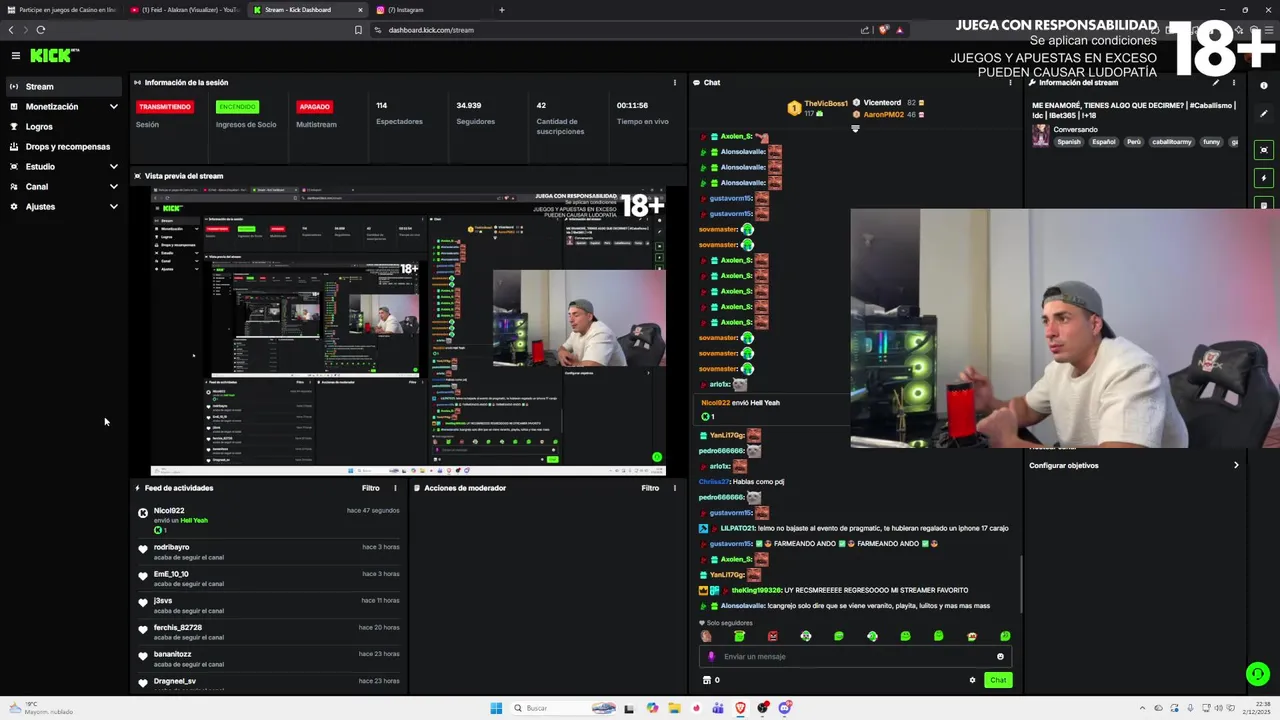
Task: Click the APAGADO multistream badge
Action: point(314,107)
